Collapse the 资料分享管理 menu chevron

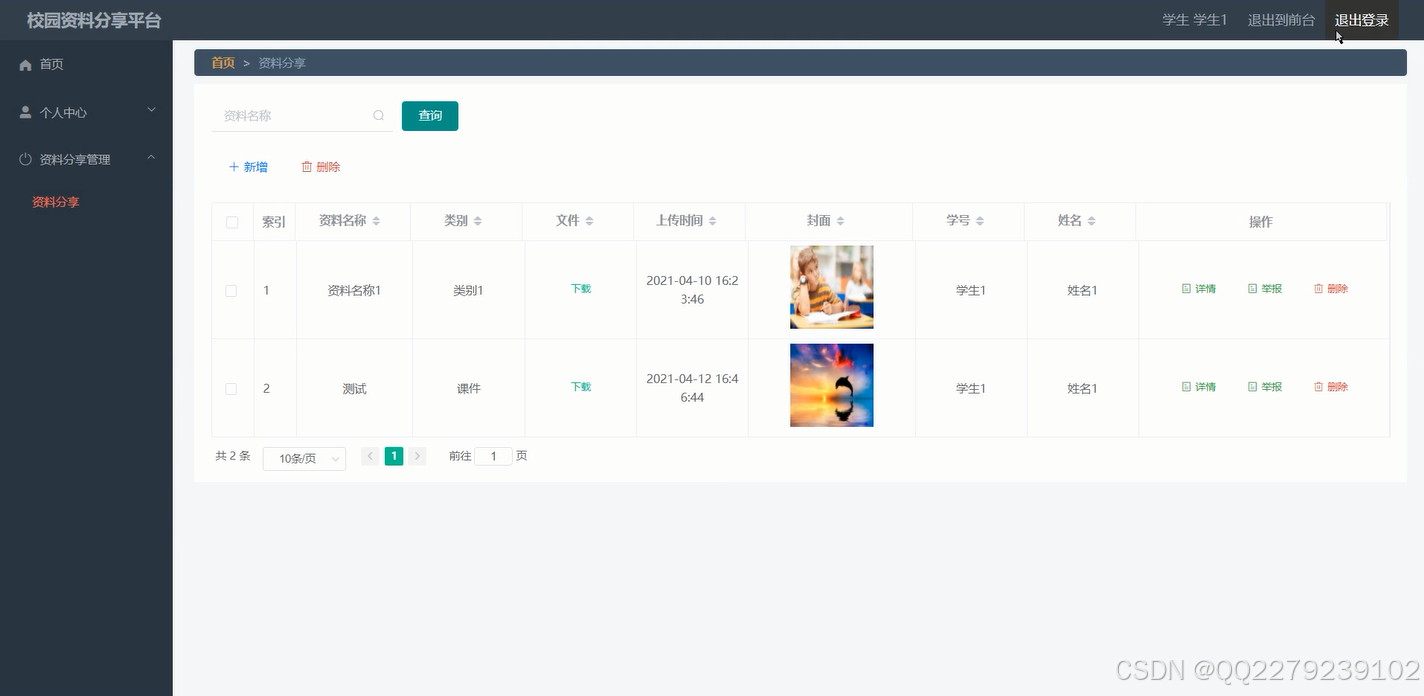pyautogui.click(x=151, y=158)
